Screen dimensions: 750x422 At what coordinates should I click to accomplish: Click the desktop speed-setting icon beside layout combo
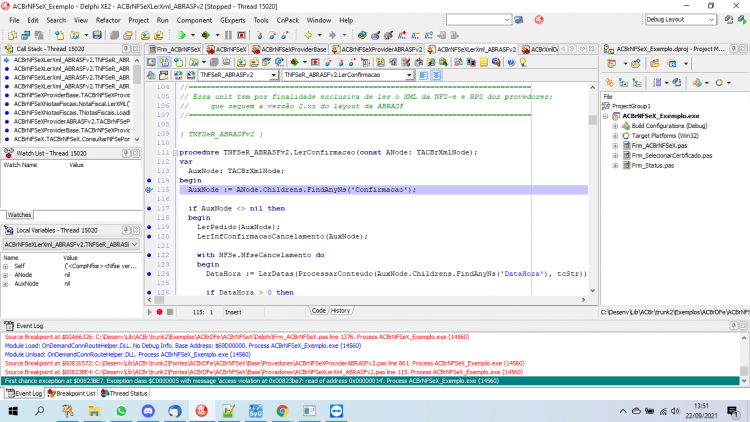click(728, 20)
